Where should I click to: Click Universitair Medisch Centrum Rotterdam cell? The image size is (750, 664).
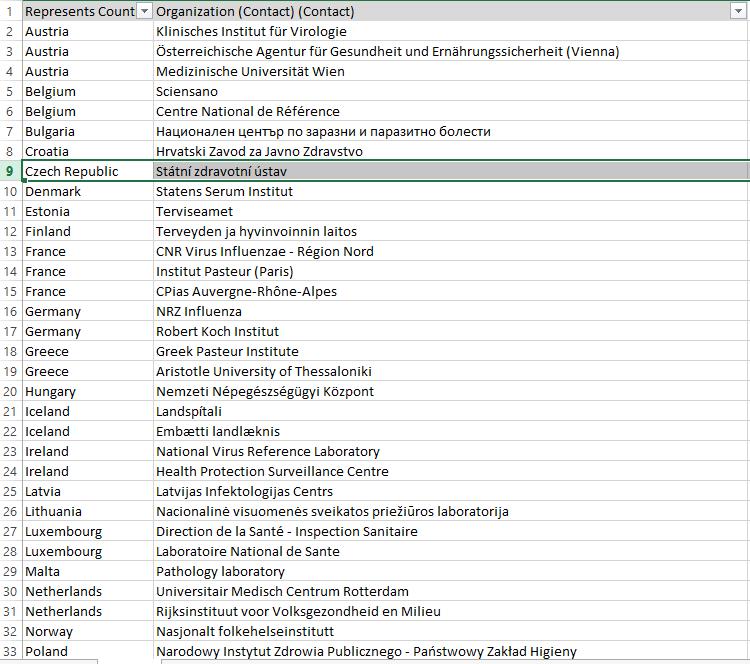tap(451, 591)
